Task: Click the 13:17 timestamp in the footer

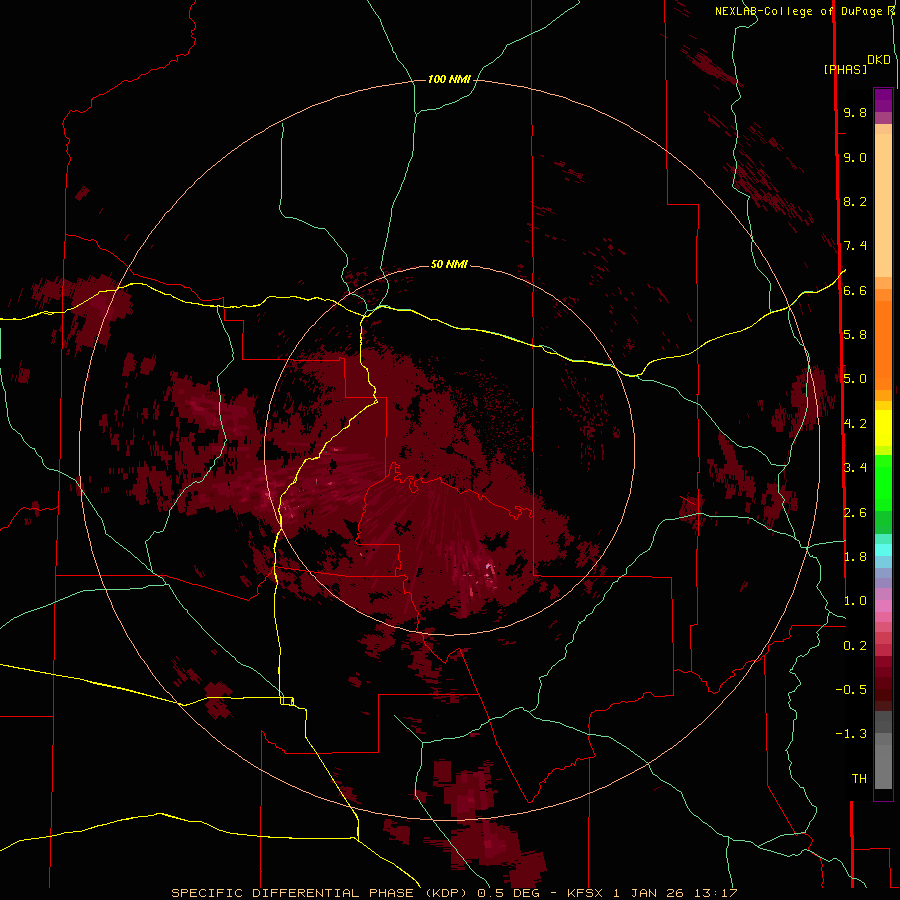Action: pyautogui.click(x=717, y=893)
